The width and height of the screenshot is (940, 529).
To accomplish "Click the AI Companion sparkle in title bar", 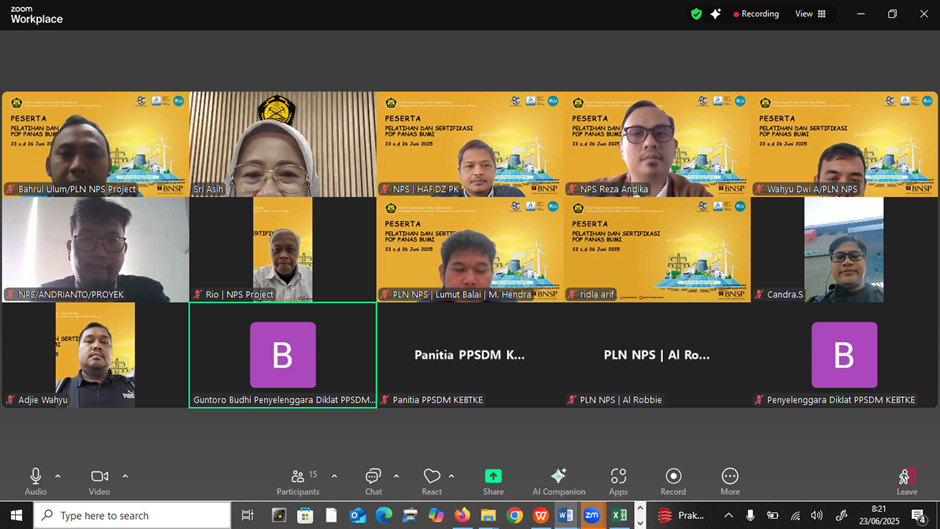I will coord(716,14).
